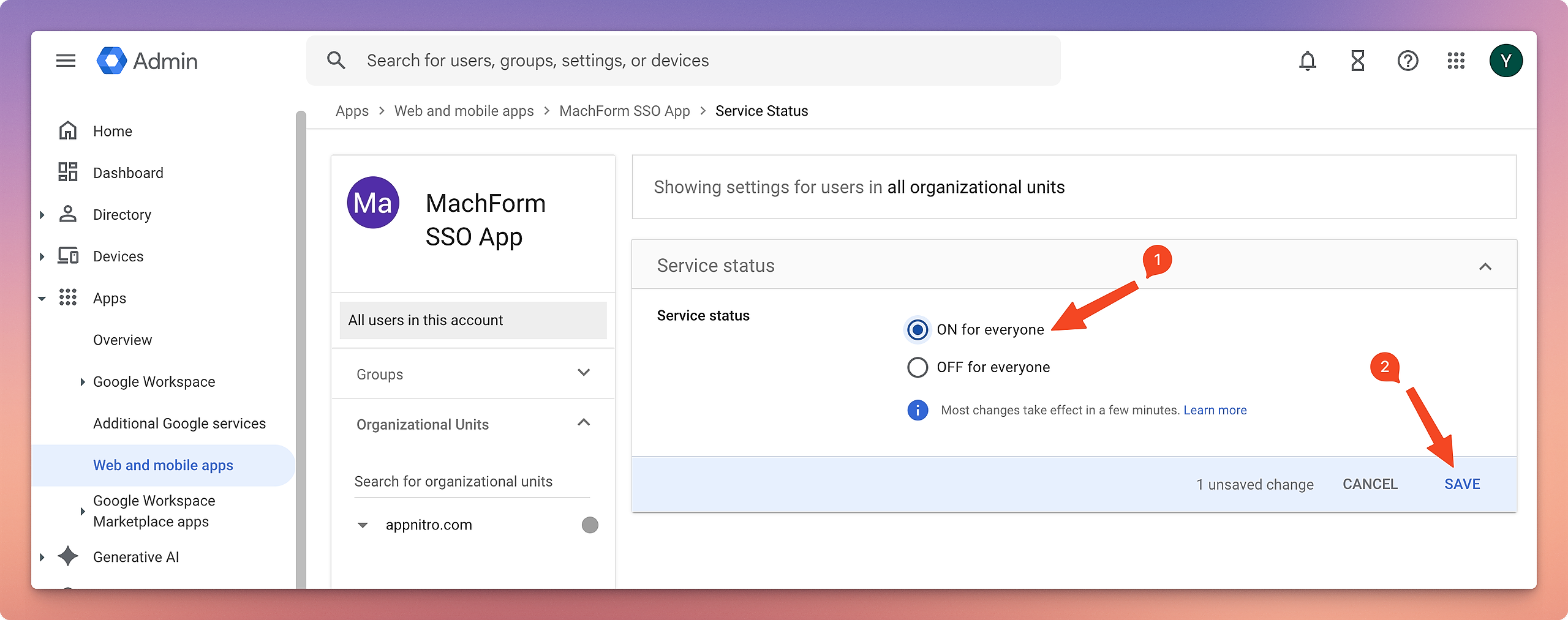Click the blue info icon

point(917,410)
